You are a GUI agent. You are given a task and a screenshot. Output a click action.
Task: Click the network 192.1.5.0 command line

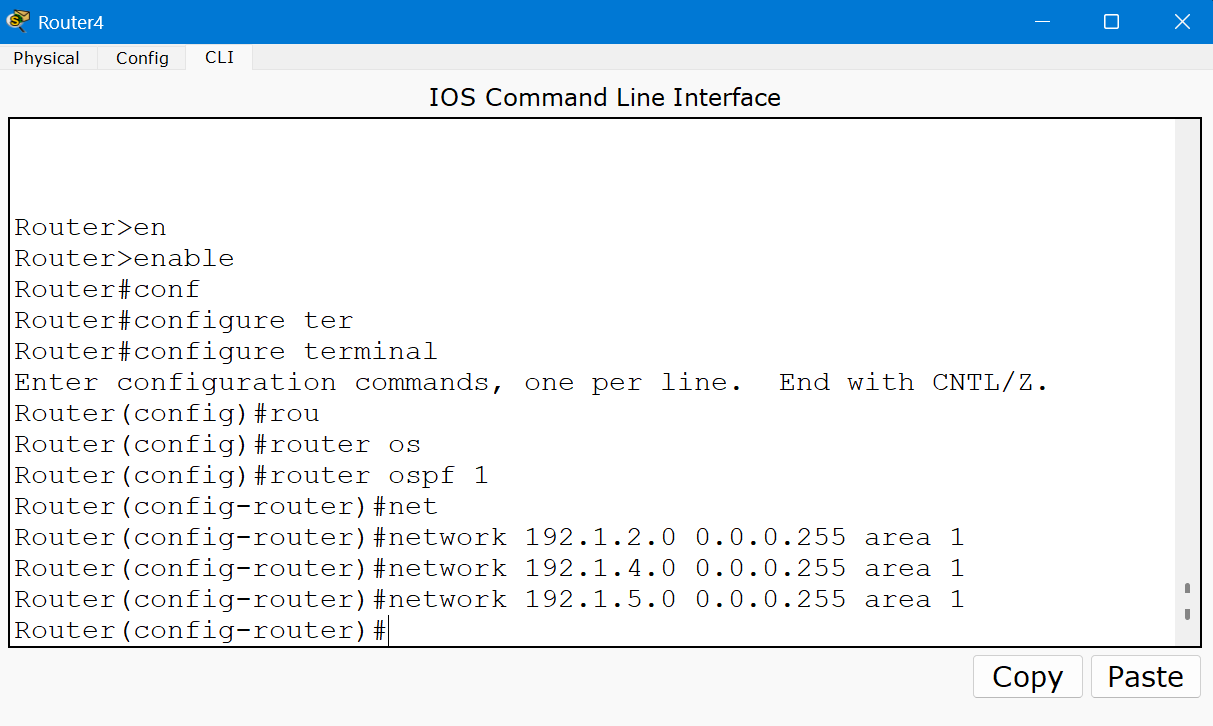489,600
